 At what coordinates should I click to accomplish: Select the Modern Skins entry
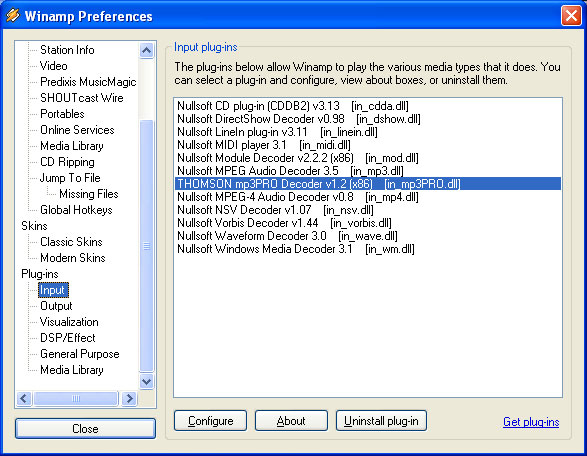pos(73,258)
